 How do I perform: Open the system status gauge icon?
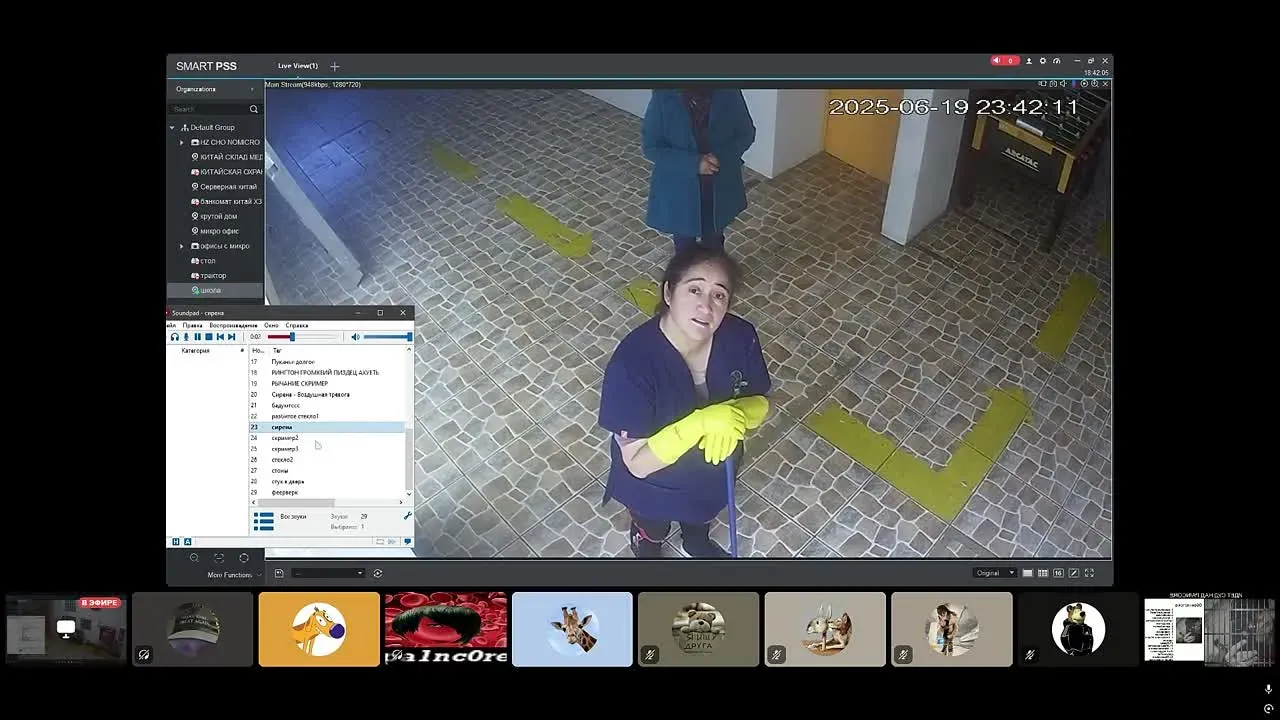click(x=1057, y=61)
